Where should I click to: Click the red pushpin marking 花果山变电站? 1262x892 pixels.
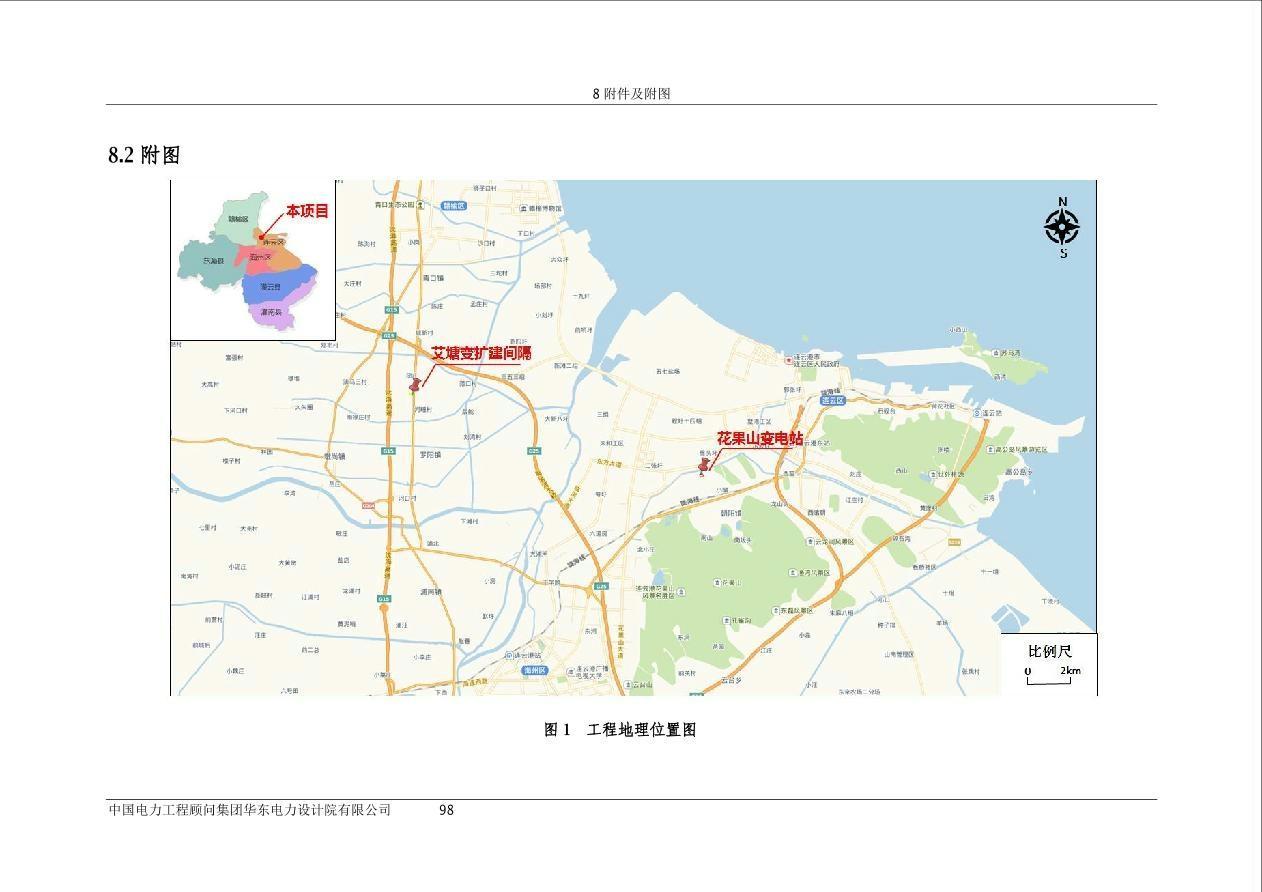704,466
